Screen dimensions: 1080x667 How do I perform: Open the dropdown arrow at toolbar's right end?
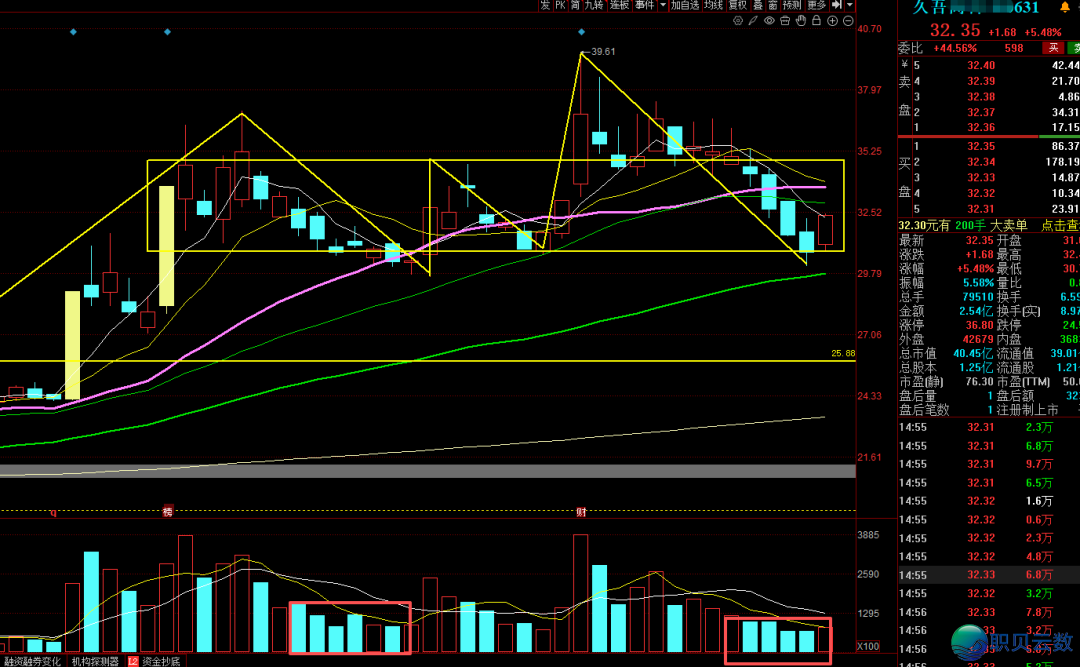pos(850,5)
